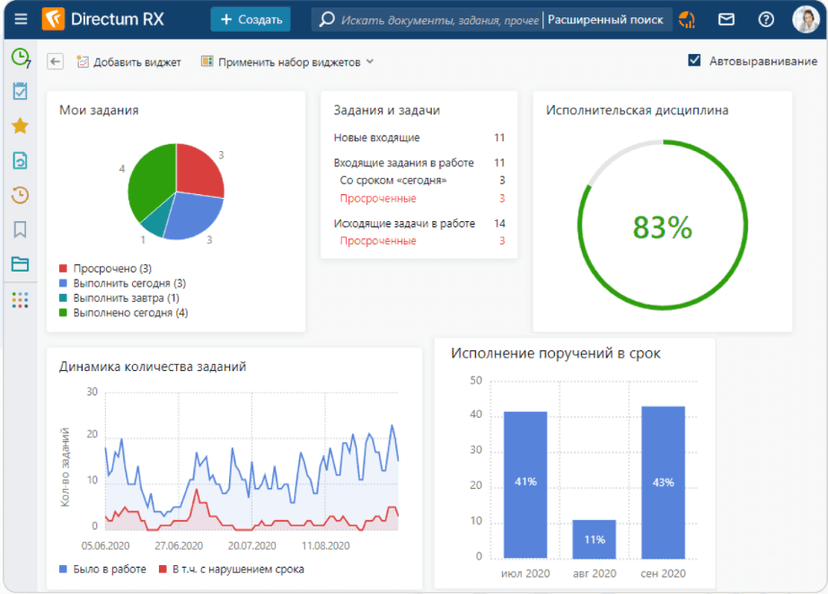Click the red Просрочено legend swatch
828x594 pixels.
[x=64, y=269]
